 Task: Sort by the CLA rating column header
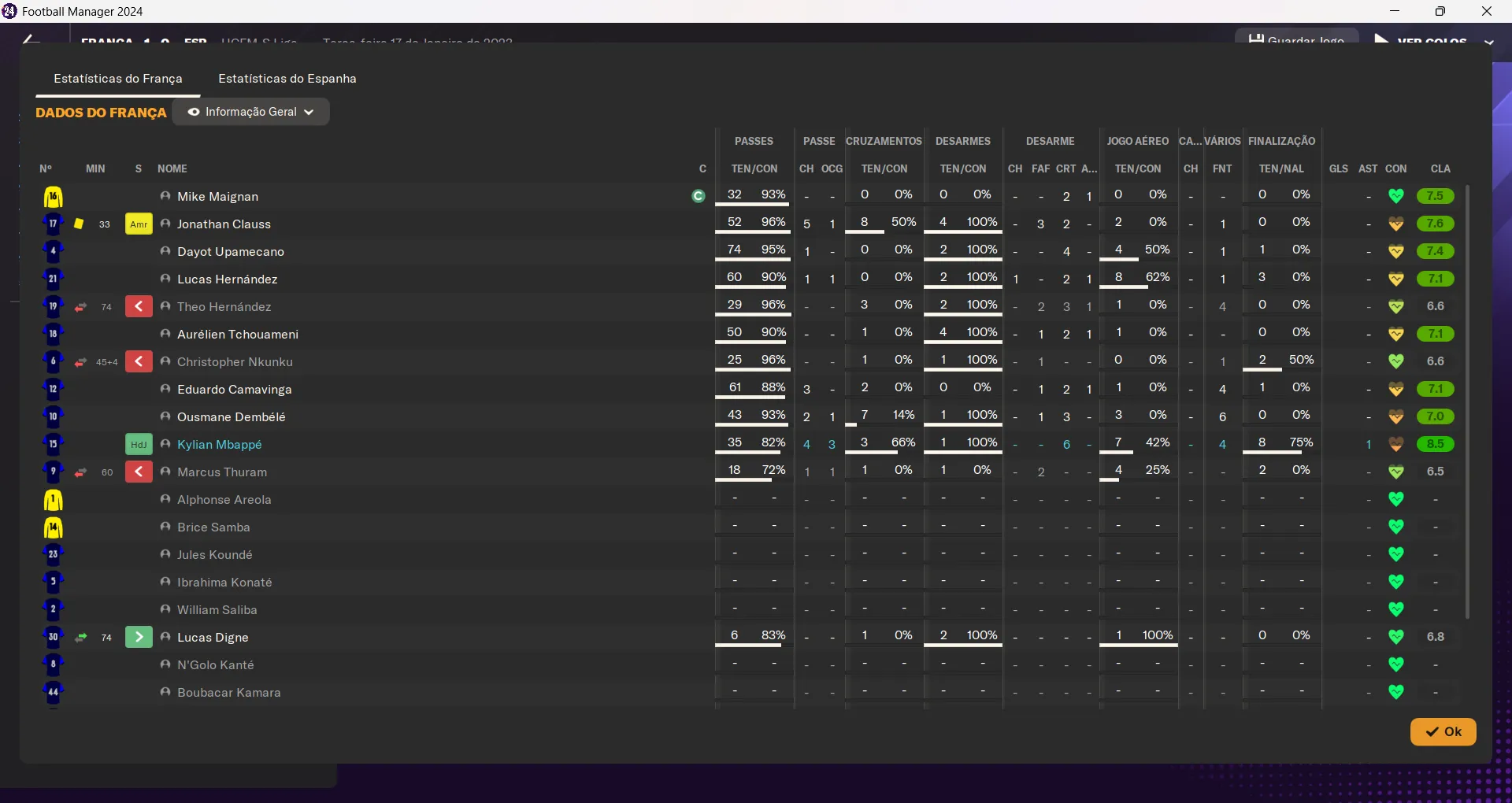pyautogui.click(x=1440, y=168)
